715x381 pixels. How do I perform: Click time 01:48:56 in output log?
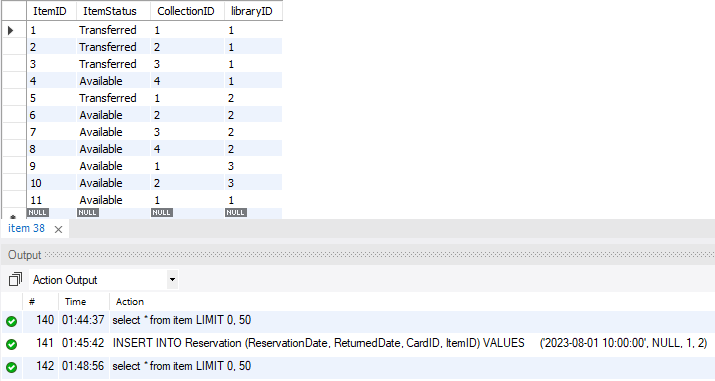[83, 366]
